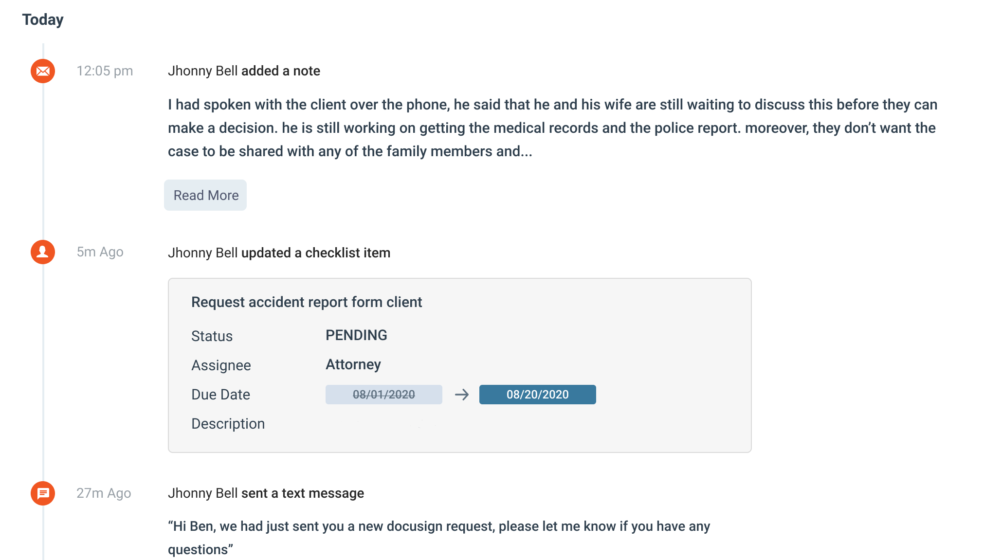
Task: Click the 12:05 pm timestamp
Action: (x=105, y=71)
